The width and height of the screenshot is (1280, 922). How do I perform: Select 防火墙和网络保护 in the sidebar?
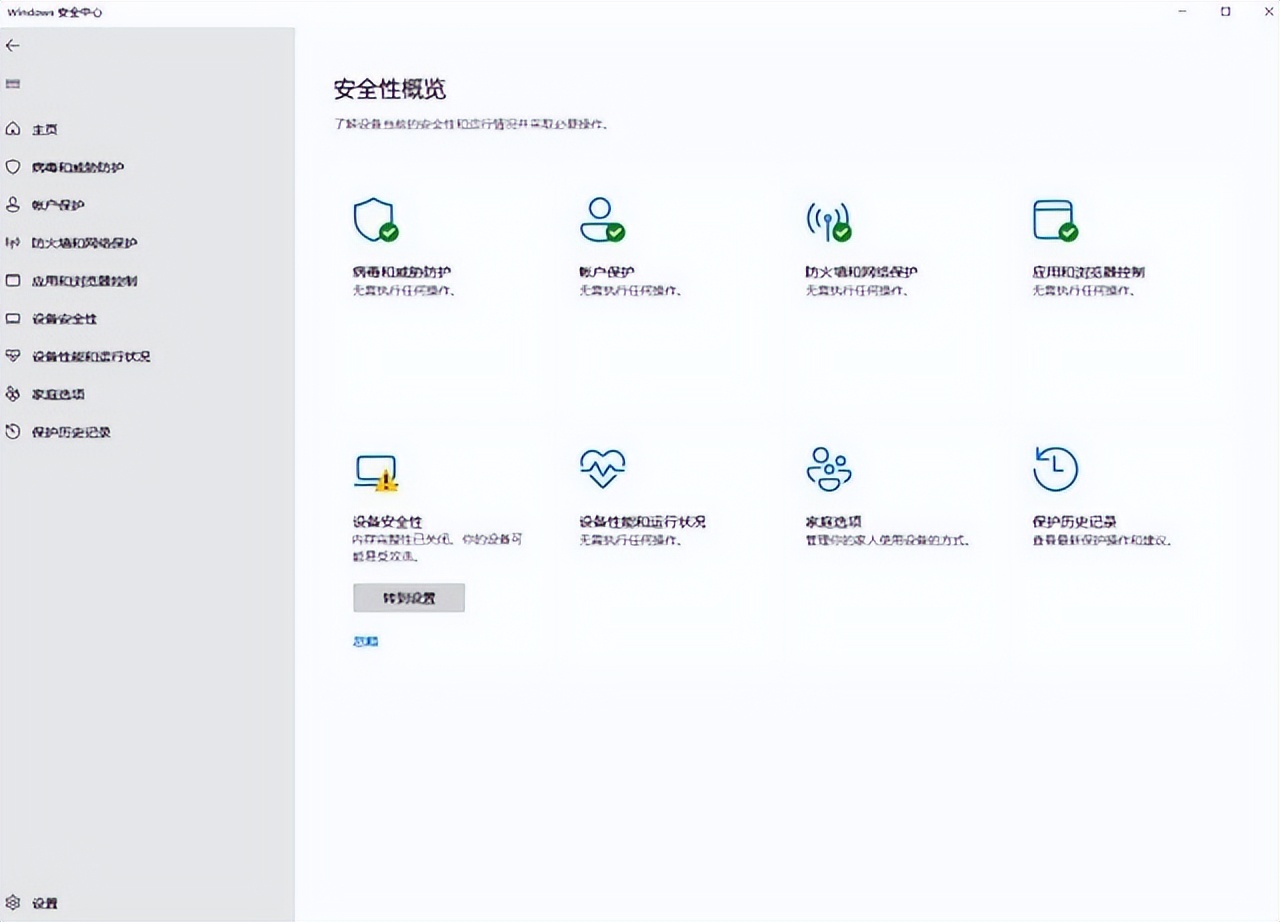pos(147,243)
